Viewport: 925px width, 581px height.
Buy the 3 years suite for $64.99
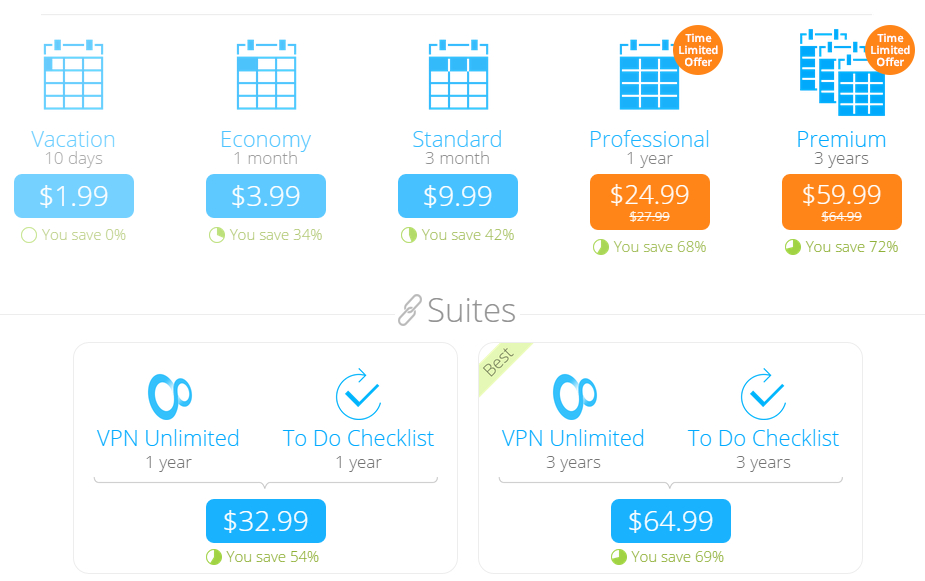point(671,521)
